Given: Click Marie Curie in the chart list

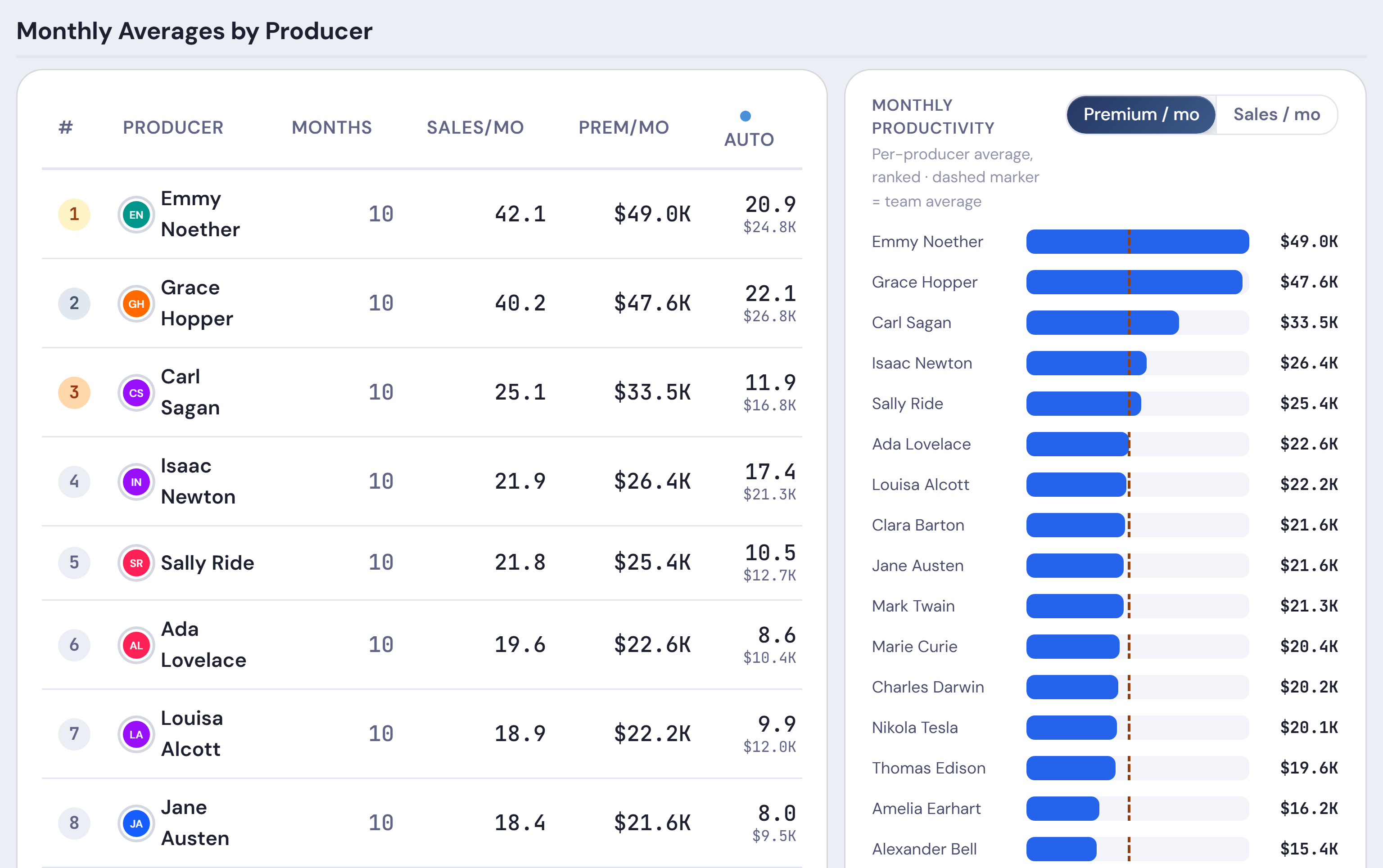Looking at the screenshot, I should [x=914, y=647].
